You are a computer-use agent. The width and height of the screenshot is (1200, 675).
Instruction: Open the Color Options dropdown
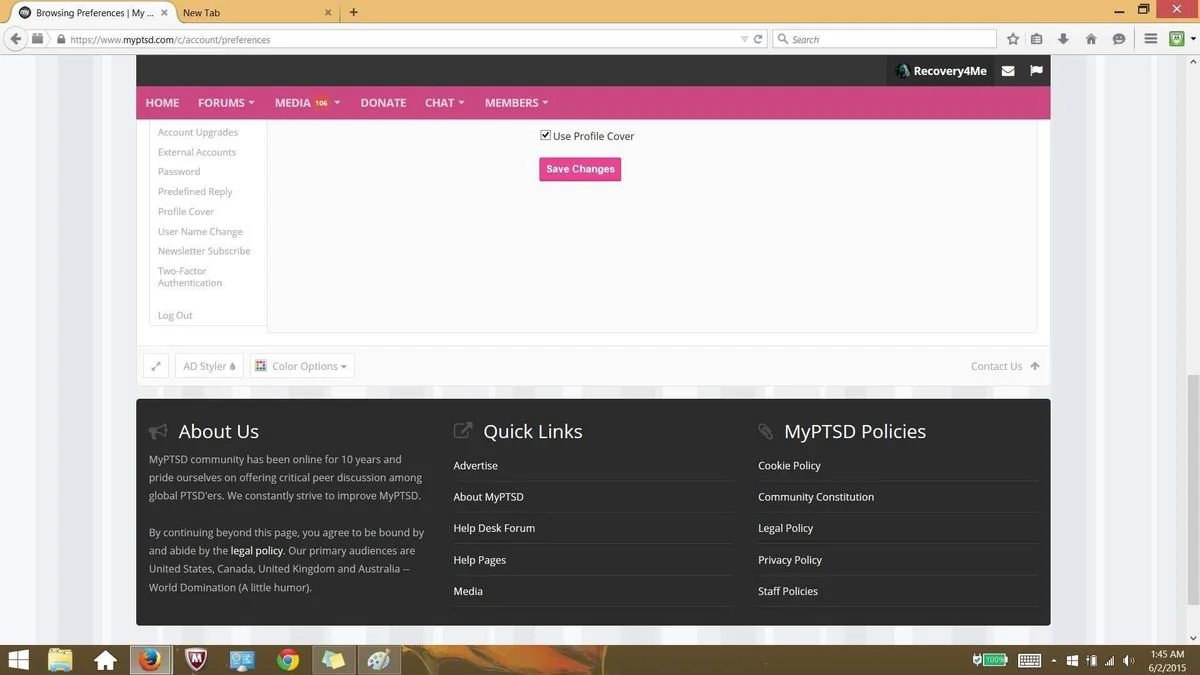tap(302, 366)
